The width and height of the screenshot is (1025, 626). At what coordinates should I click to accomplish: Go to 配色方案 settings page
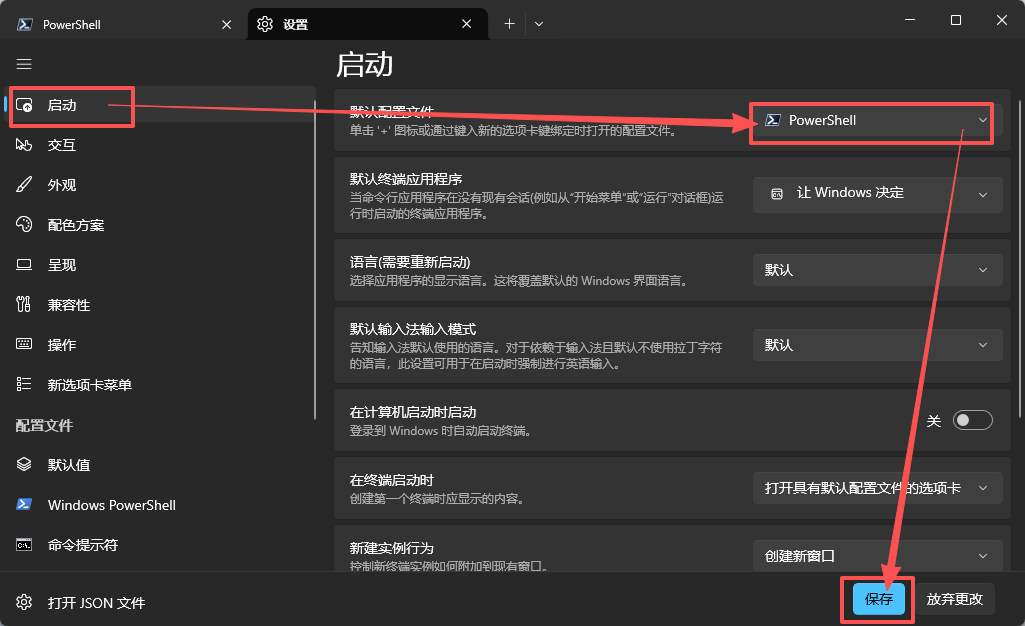[160, 224]
